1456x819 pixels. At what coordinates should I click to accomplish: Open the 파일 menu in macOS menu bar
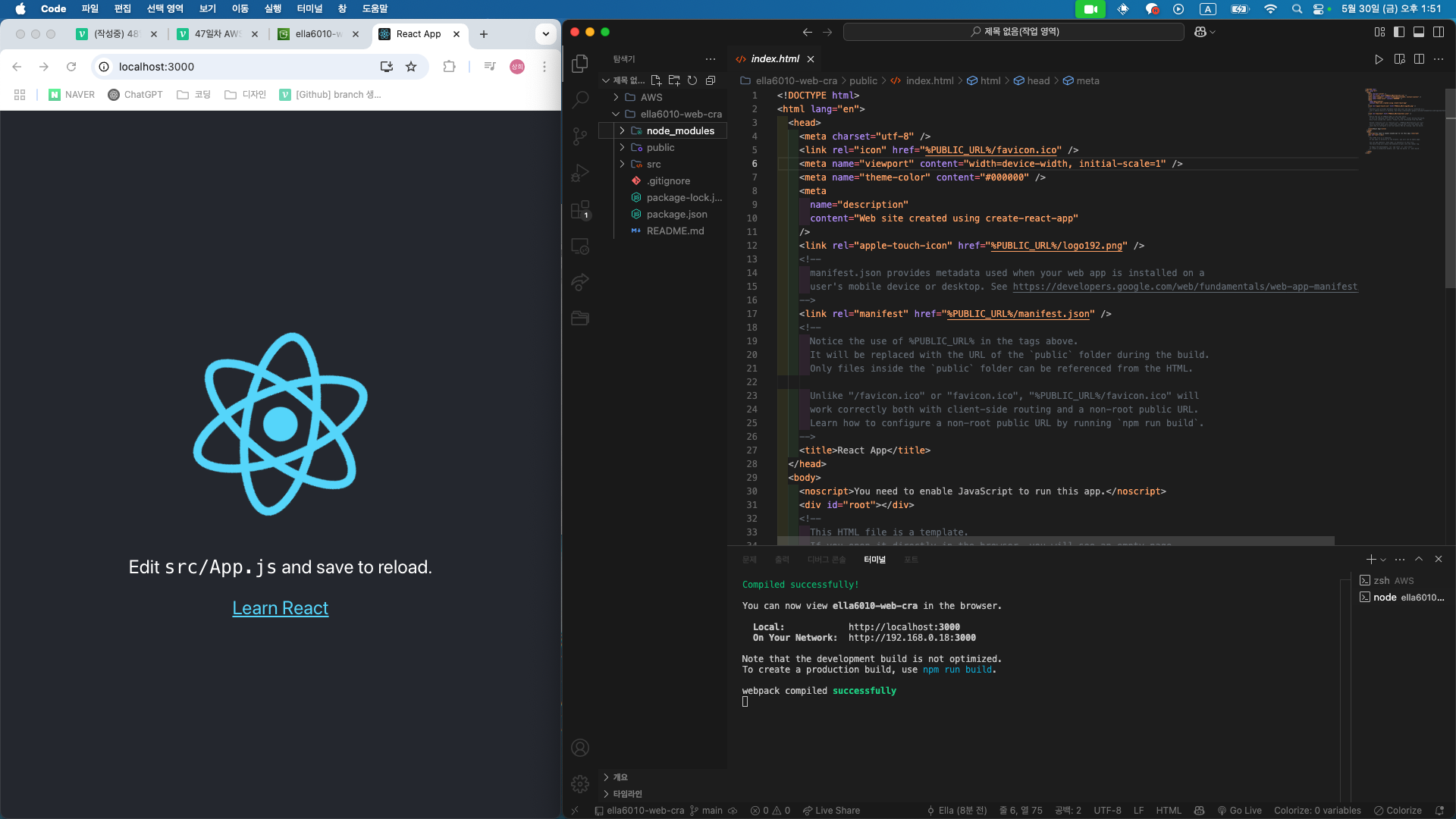pos(90,9)
